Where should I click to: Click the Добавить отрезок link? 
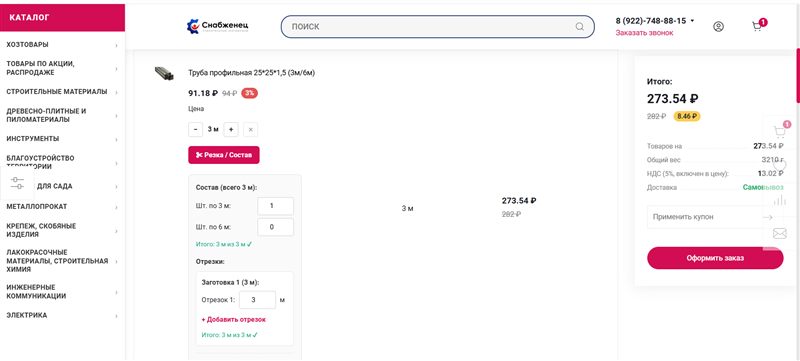[234, 320]
